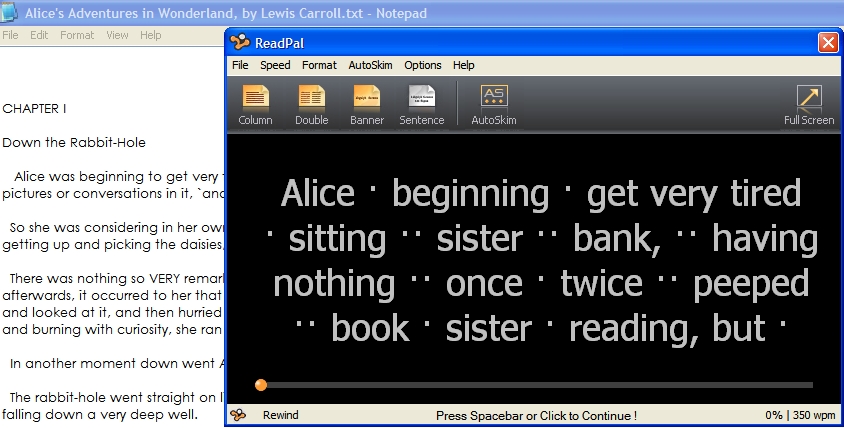
Task: Click the orange progress slider knob
Action: click(261, 385)
